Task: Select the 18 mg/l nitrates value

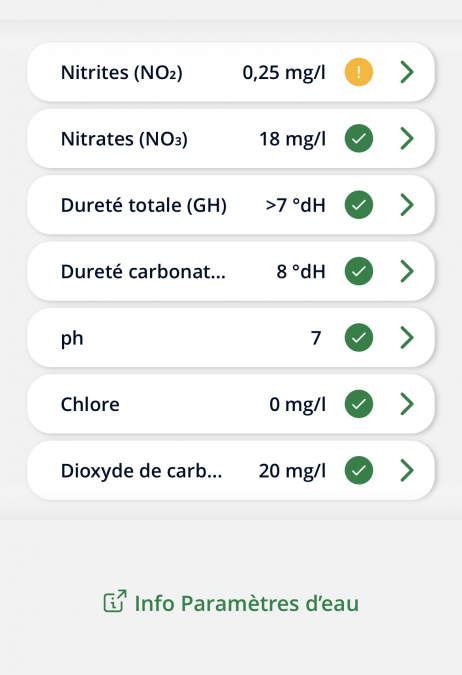Action: coord(292,139)
